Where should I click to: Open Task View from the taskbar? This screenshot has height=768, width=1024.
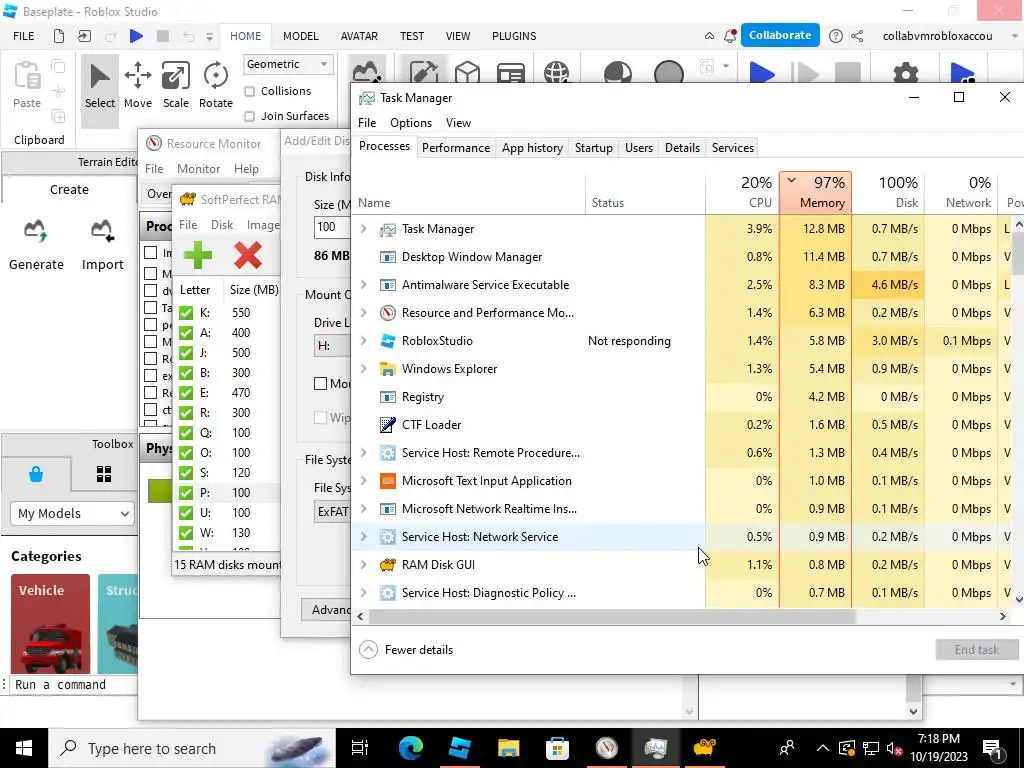360,748
